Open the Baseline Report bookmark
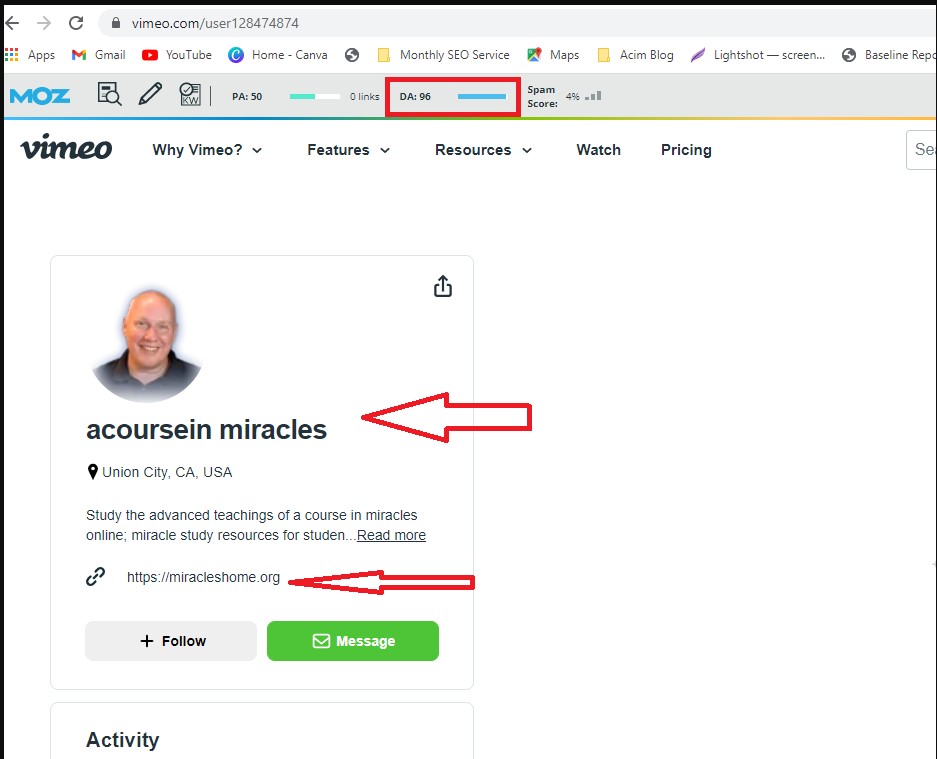Image resolution: width=937 pixels, height=759 pixels. [889, 55]
